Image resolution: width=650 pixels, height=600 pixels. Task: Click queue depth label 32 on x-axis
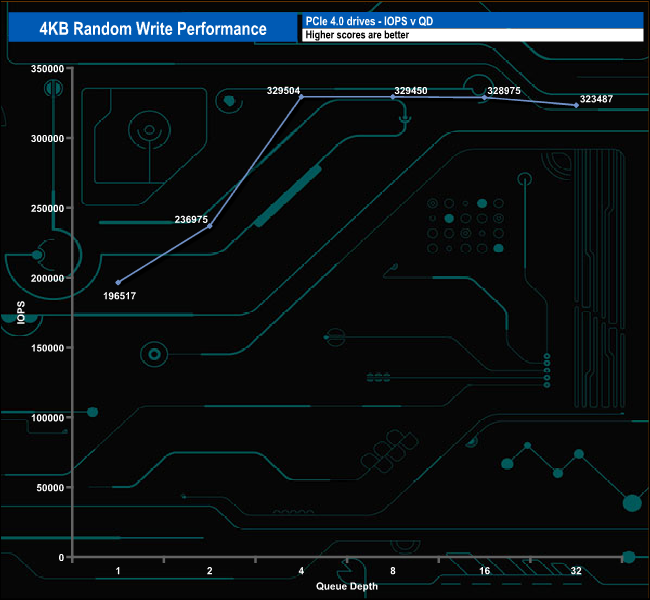tap(576, 571)
